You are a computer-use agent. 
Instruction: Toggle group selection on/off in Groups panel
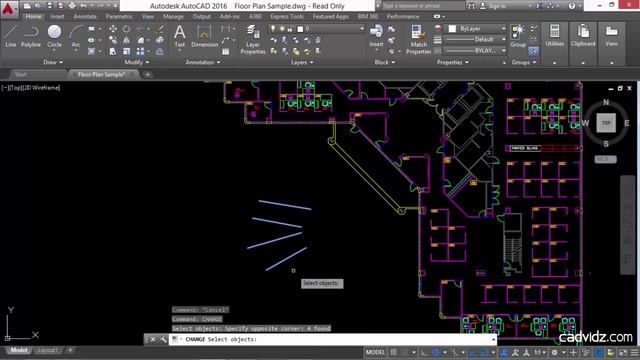(533, 51)
